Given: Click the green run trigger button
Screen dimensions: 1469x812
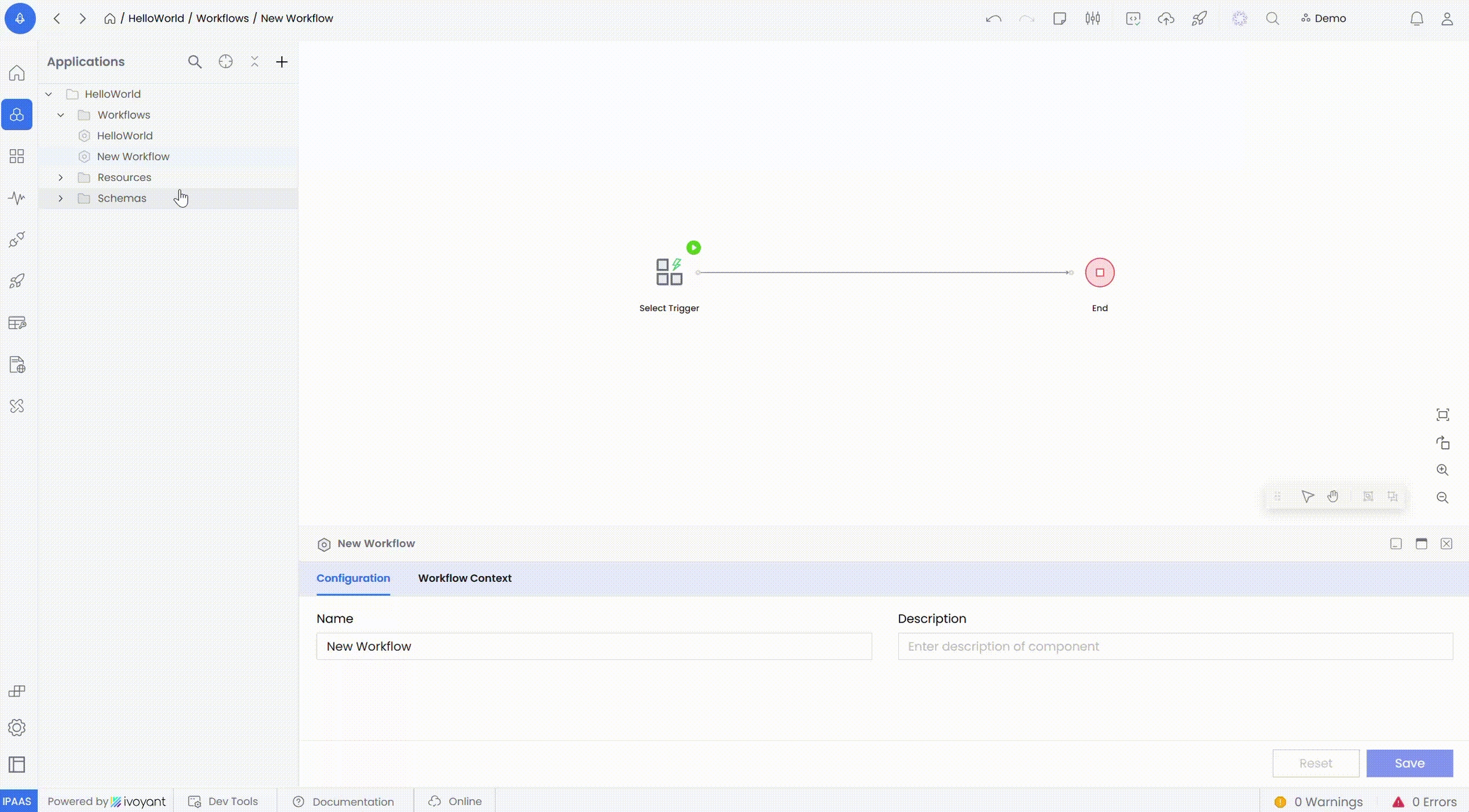Looking at the screenshot, I should pyautogui.click(x=694, y=248).
